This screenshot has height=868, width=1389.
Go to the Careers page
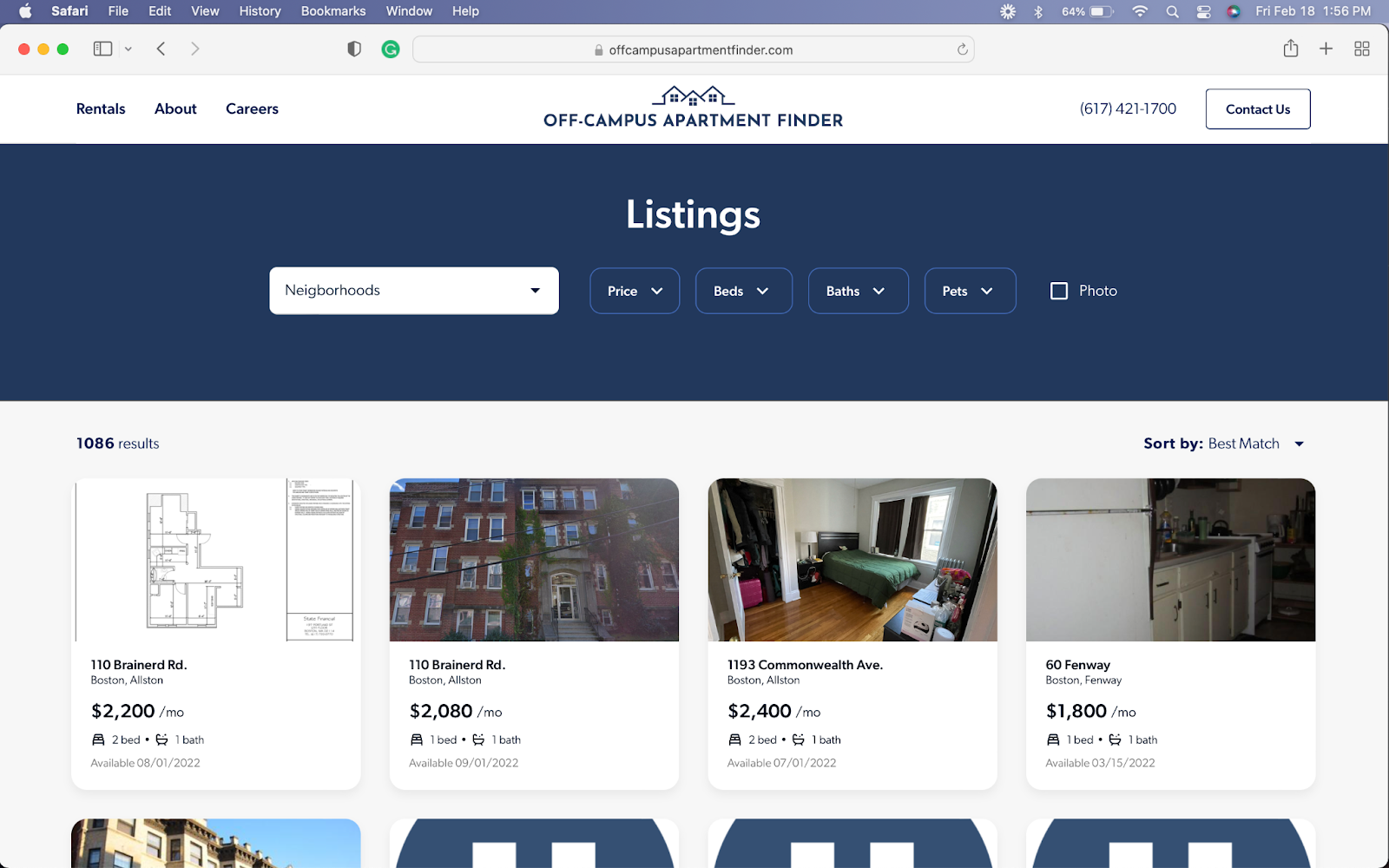pos(252,108)
